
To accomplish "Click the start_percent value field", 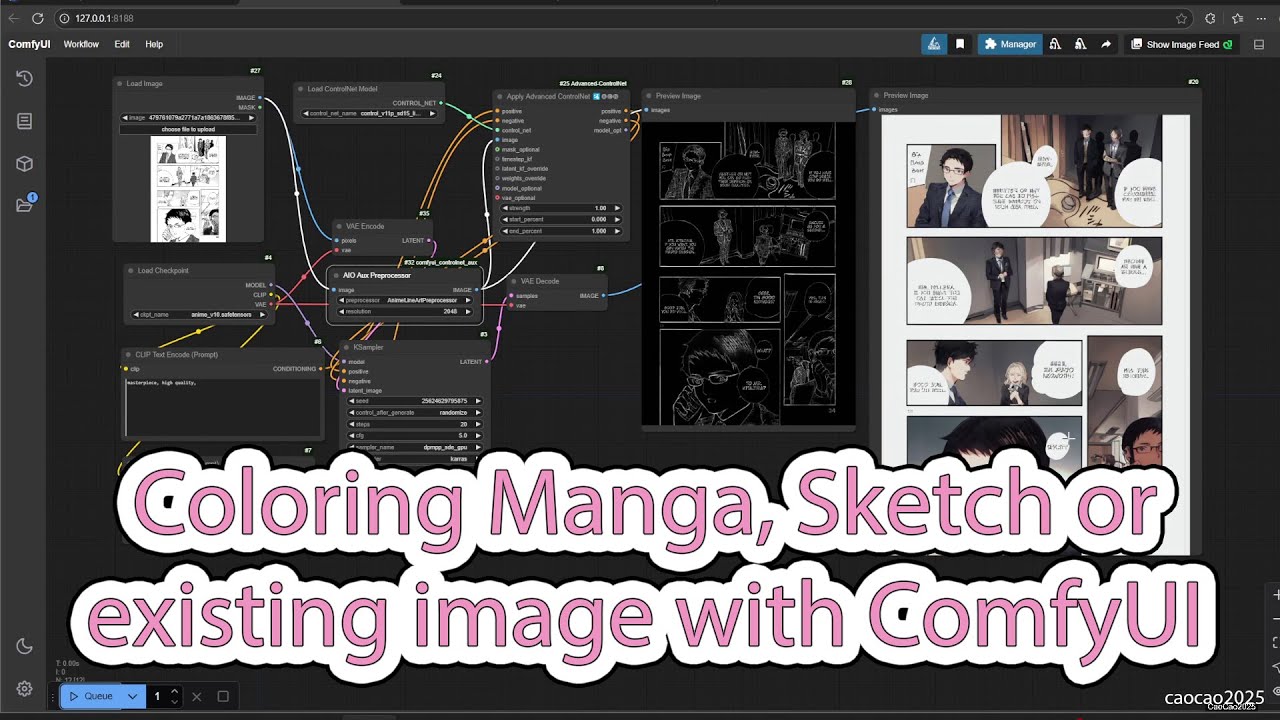I will (560, 219).
